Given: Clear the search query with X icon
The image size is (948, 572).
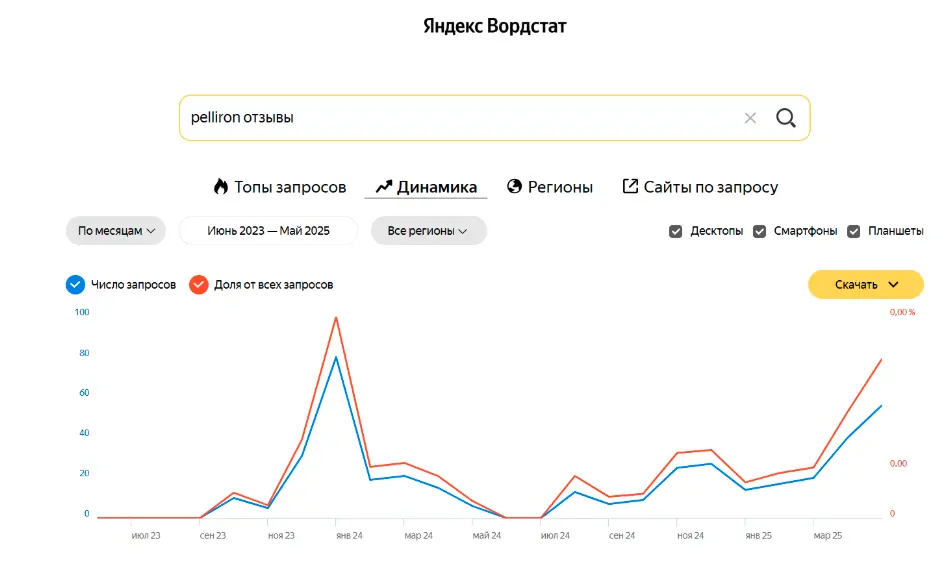Looking at the screenshot, I should pyautogui.click(x=750, y=118).
